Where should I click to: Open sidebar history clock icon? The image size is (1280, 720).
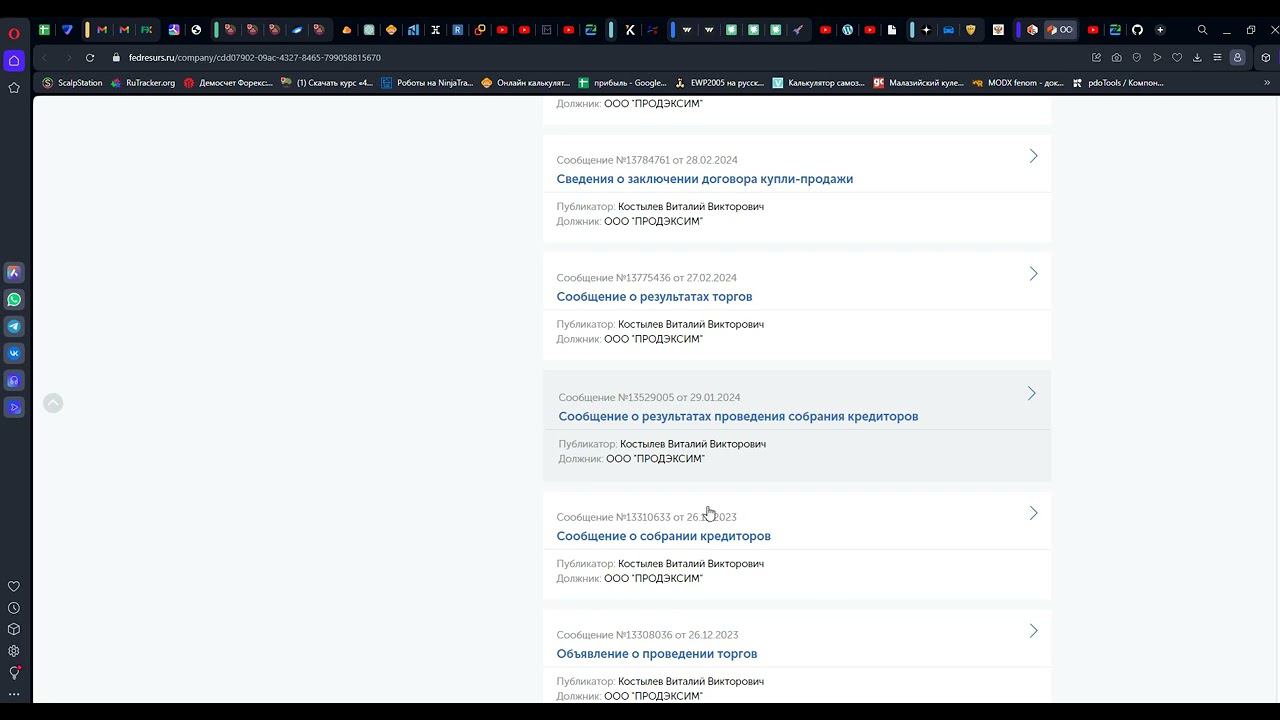pos(14,608)
